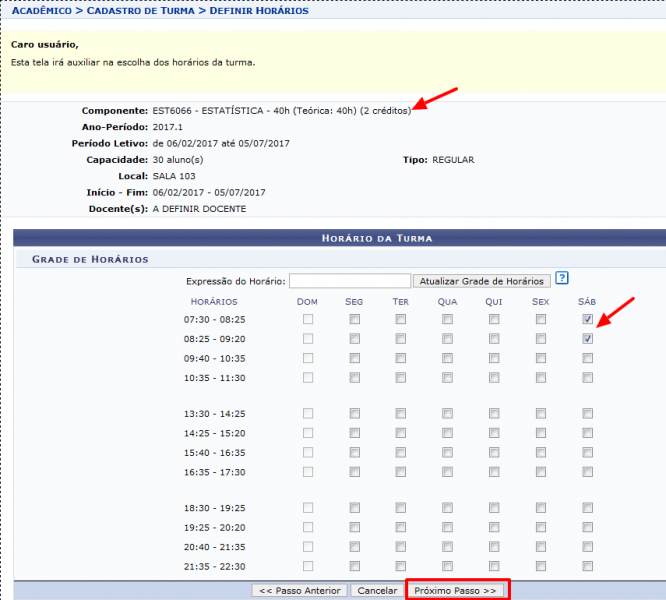
Task: Uncheck Saturday 07:30 - 08:25 checkbox
Action: (588, 320)
